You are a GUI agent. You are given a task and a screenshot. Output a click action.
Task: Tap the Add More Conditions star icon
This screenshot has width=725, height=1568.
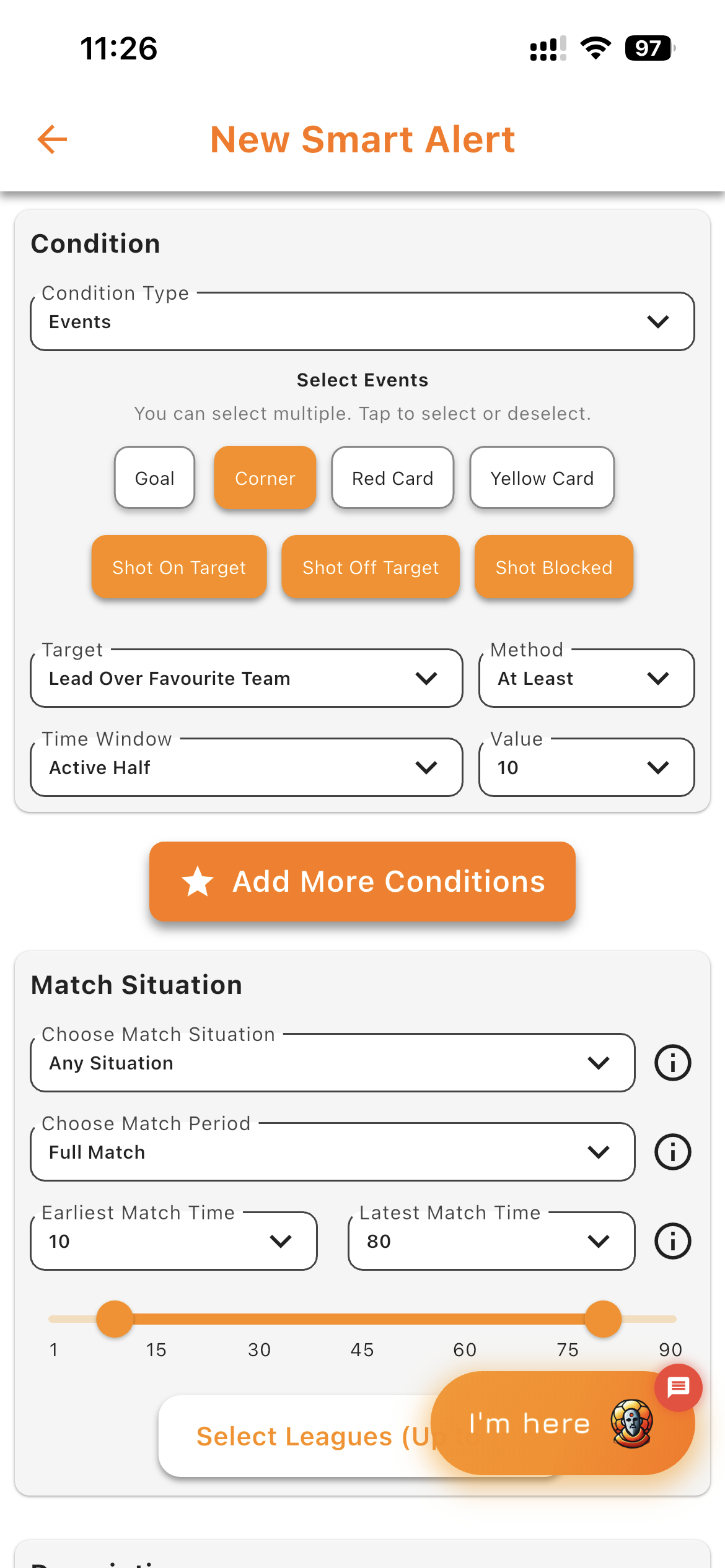(197, 881)
